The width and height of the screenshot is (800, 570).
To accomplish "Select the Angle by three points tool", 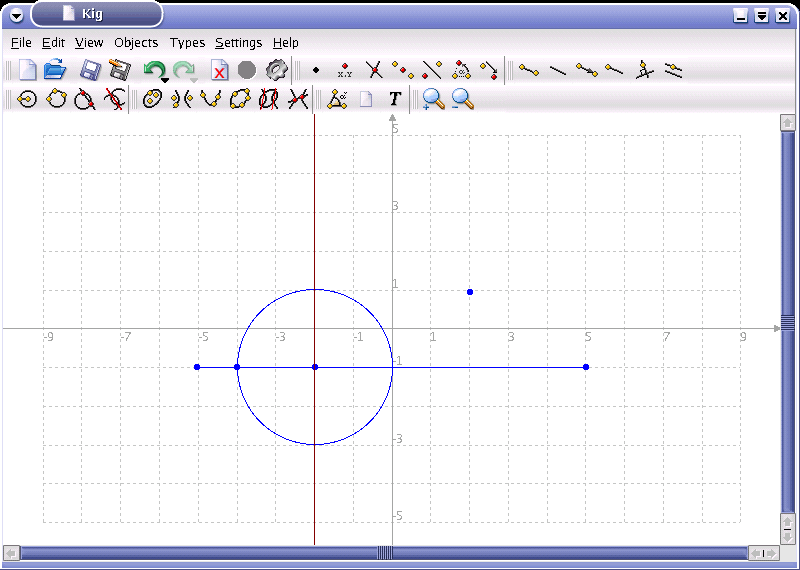I will click(x=337, y=99).
